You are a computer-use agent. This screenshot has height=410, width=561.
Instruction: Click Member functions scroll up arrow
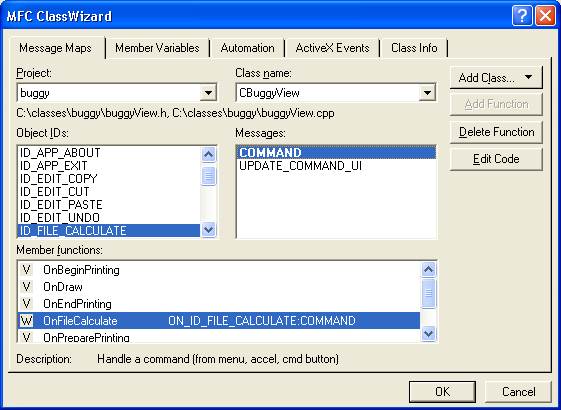coord(428,269)
